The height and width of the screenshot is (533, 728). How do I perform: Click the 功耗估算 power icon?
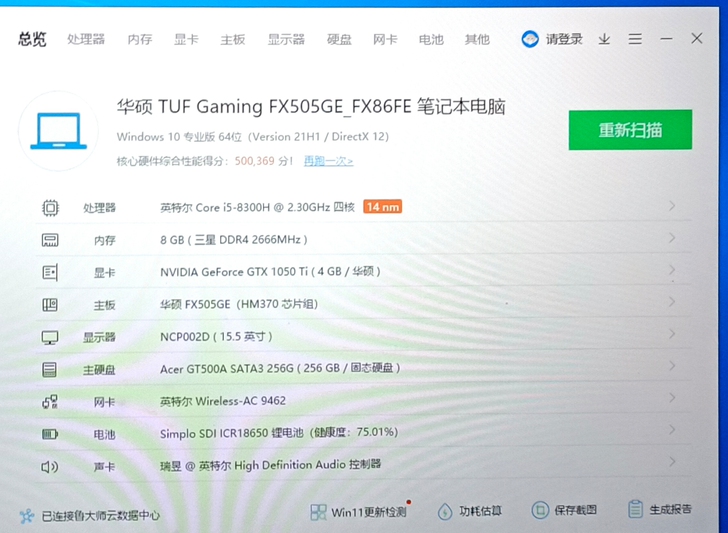coord(445,512)
